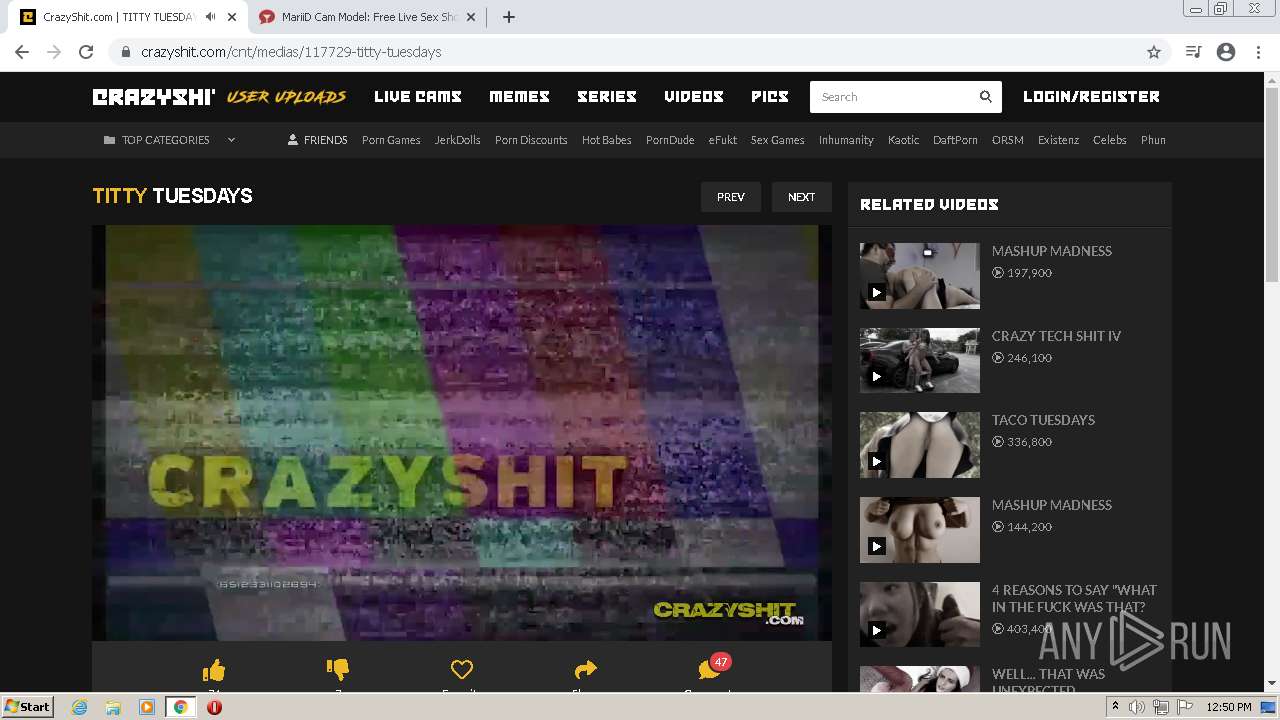Click the browser back arrow
This screenshot has height=720, width=1280.
(x=22, y=52)
